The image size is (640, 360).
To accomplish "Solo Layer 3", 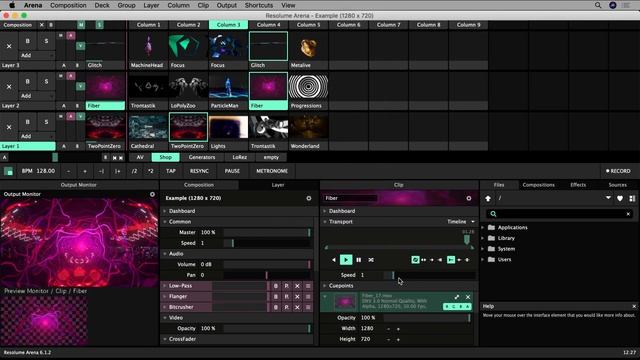I will pyautogui.click(x=46, y=41).
